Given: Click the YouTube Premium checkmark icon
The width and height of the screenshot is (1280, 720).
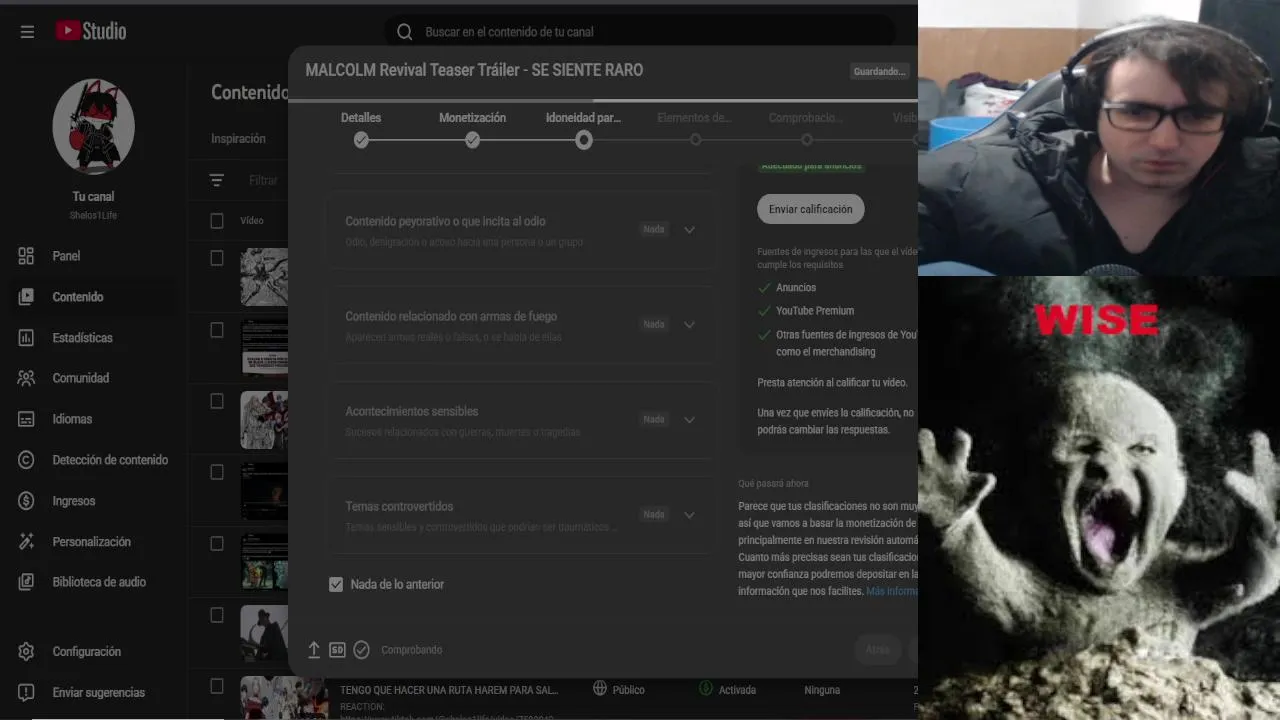Looking at the screenshot, I should pyautogui.click(x=764, y=310).
